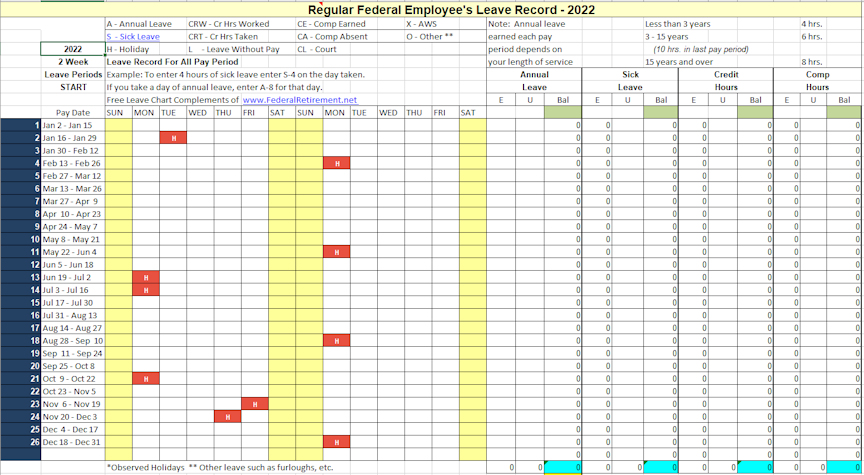
Task: Click the H holiday cell in Nov 20 - Dec 3 row
Action: point(228,417)
